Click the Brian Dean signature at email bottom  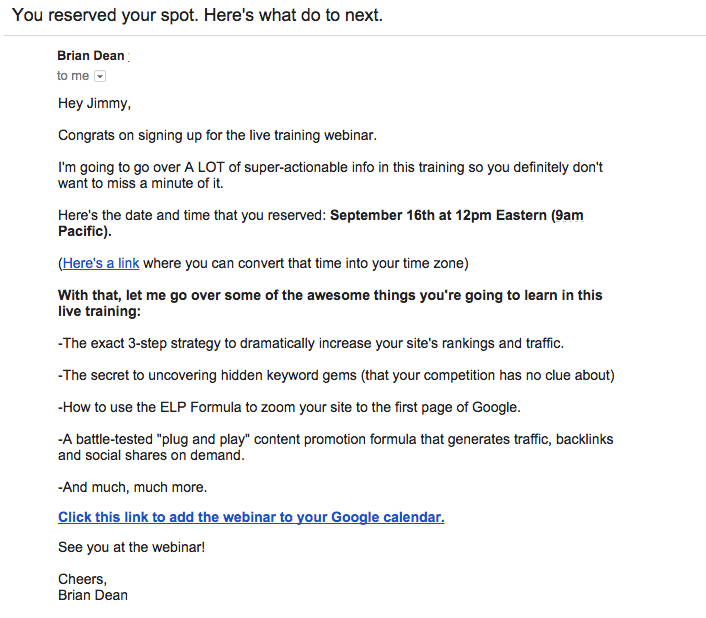click(x=93, y=595)
